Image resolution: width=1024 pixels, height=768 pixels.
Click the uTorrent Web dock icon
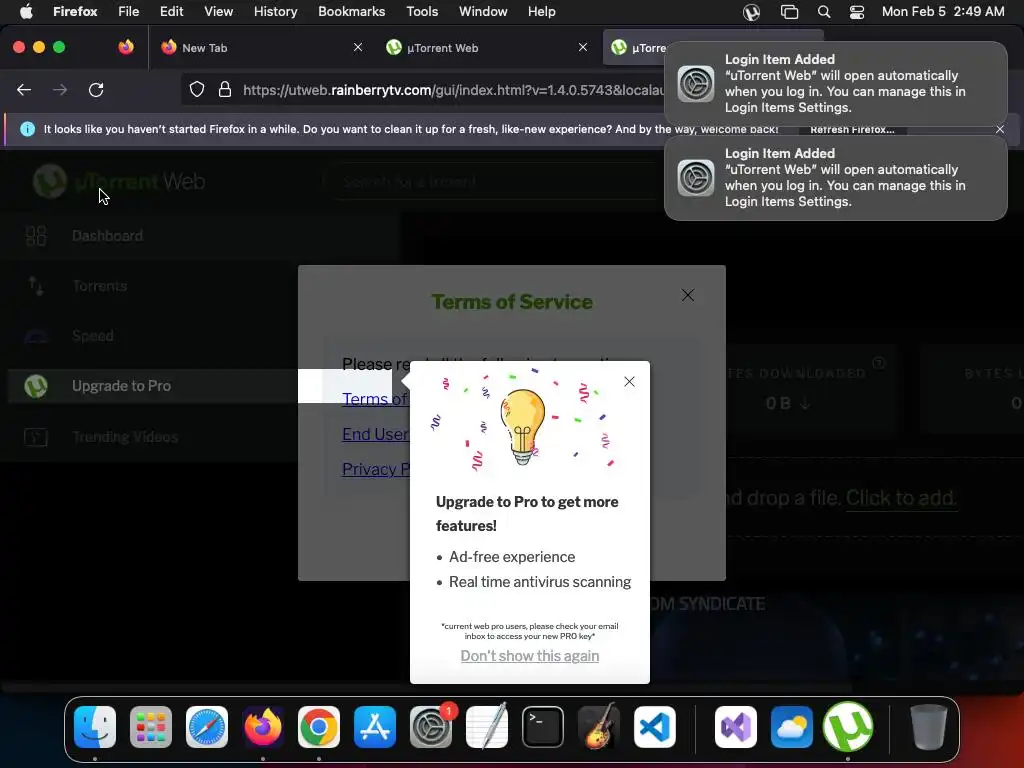tap(848, 726)
